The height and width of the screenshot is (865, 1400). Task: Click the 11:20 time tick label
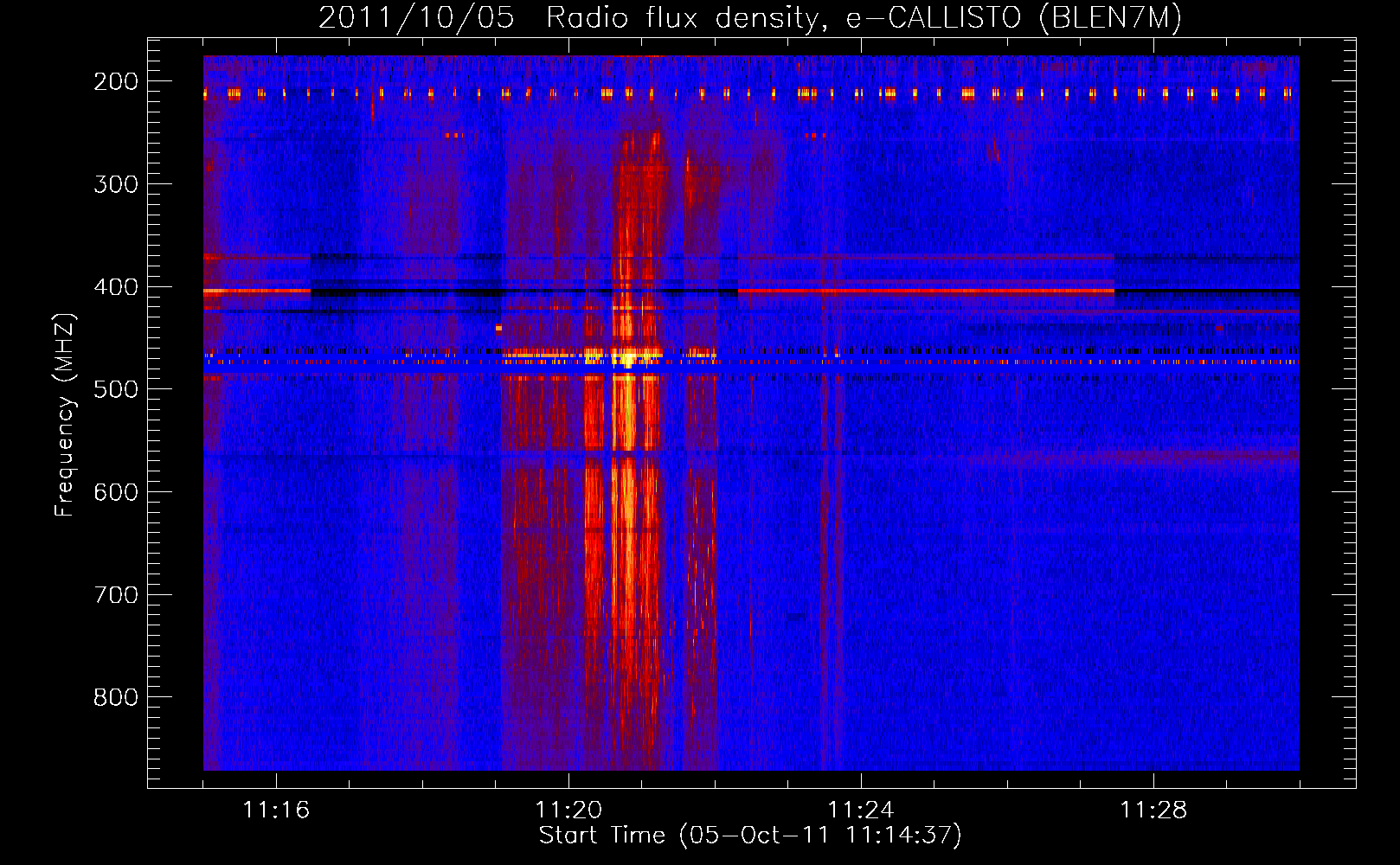click(568, 811)
